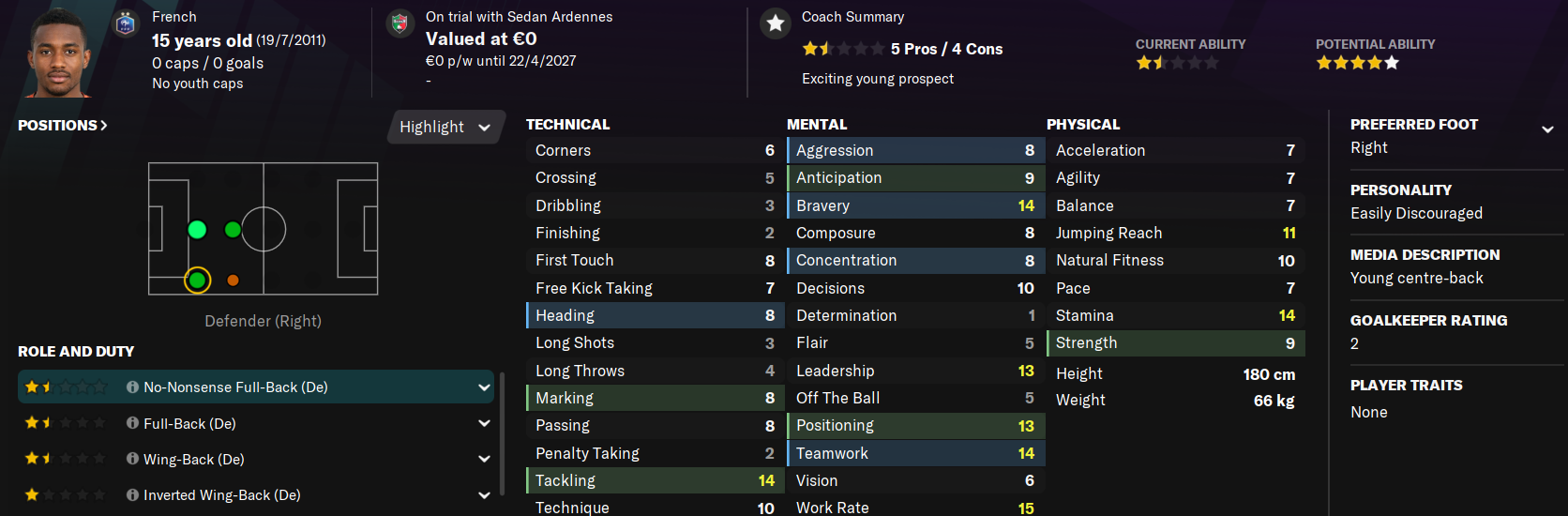Open the Highlight dropdown

445,127
